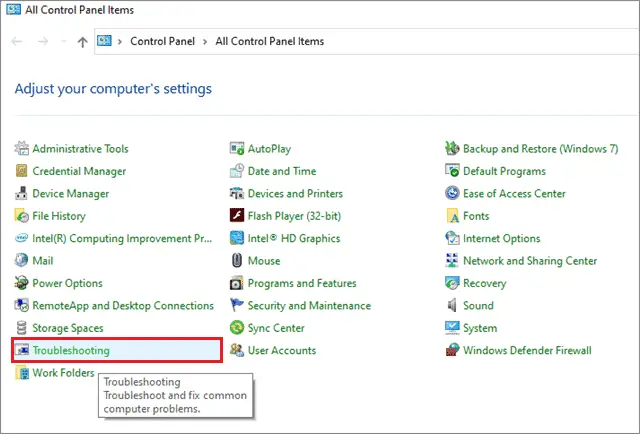Click the Security and Maintenance flag icon
The image size is (640, 434).
tap(237, 305)
